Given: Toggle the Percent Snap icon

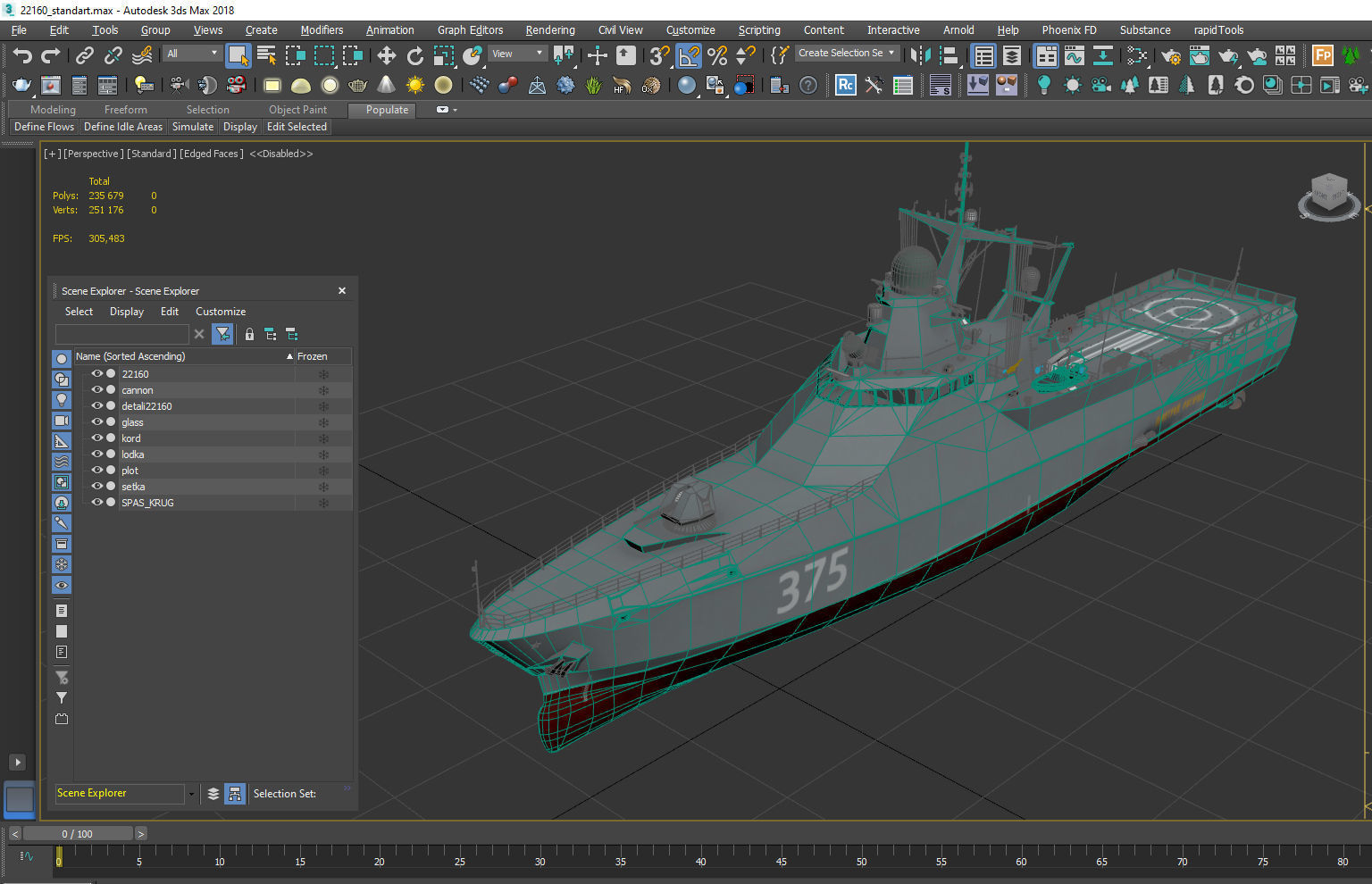Looking at the screenshot, I should [717, 56].
